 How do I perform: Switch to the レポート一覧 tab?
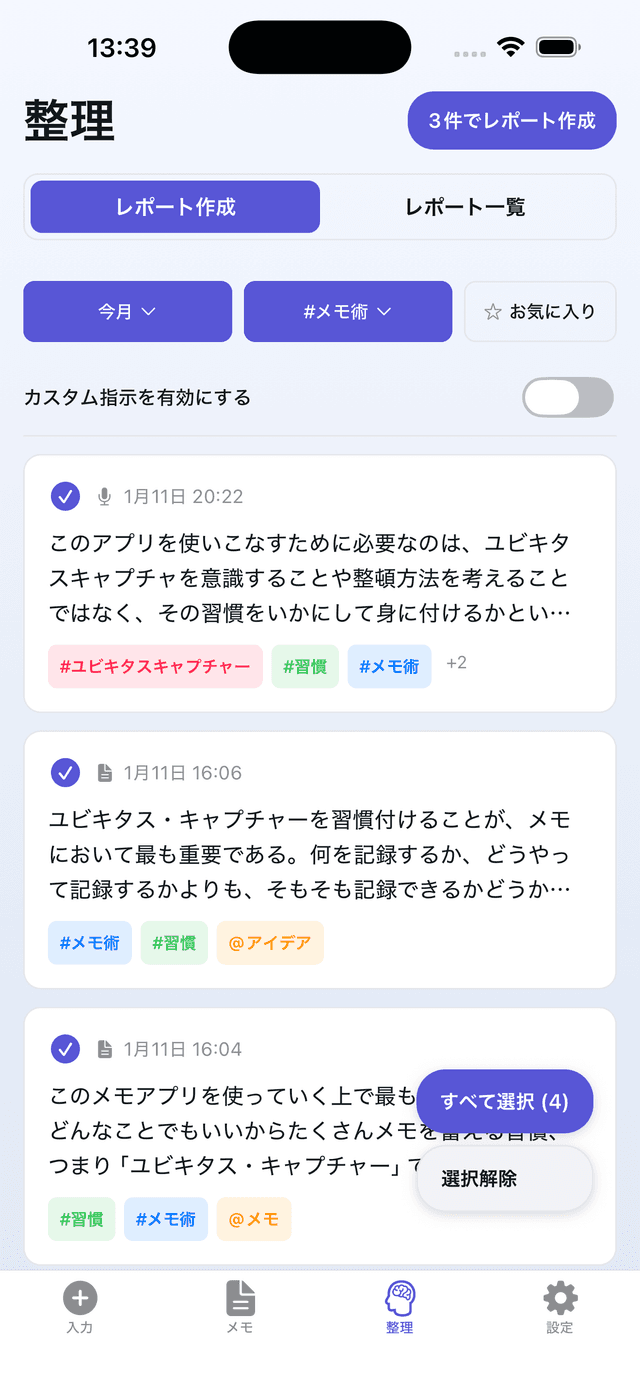tap(466, 206)
